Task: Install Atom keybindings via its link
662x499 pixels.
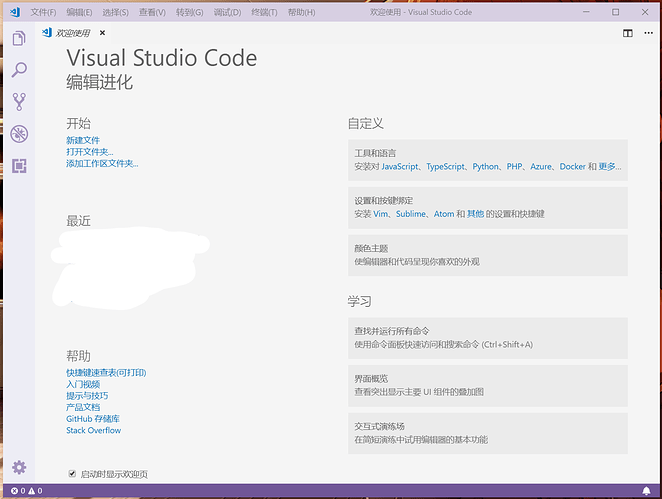Action: (444, 214)
